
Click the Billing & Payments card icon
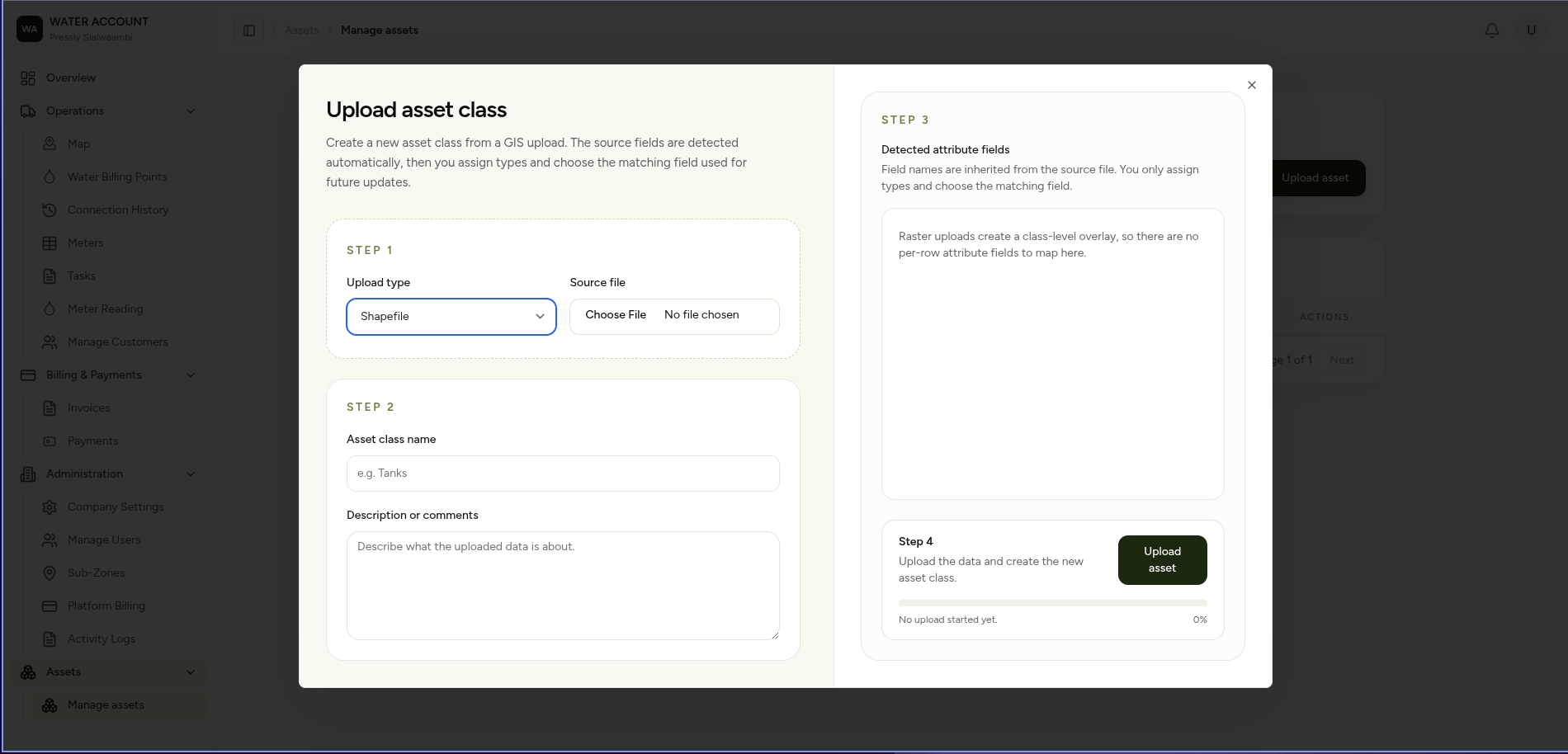pos(28,375)
